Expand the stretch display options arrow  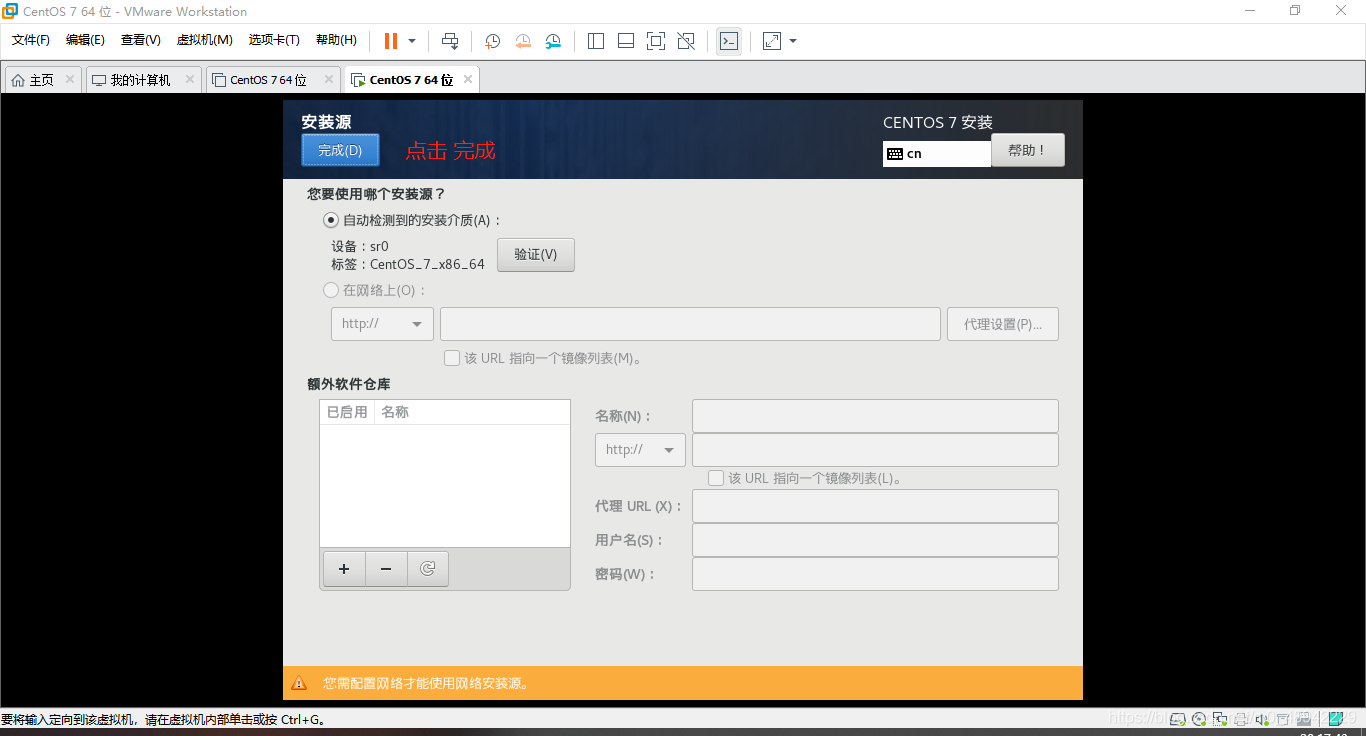pos(793,41)
